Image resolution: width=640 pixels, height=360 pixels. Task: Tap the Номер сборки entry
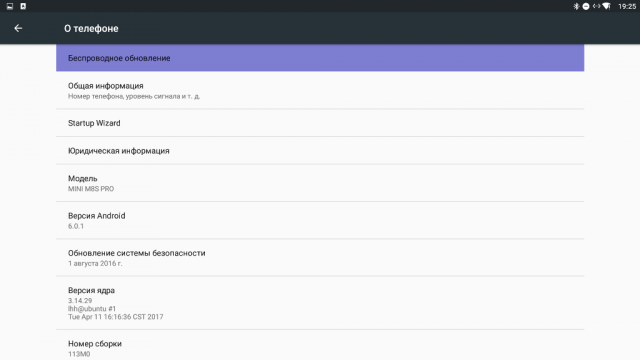click(x=320, y=345)
